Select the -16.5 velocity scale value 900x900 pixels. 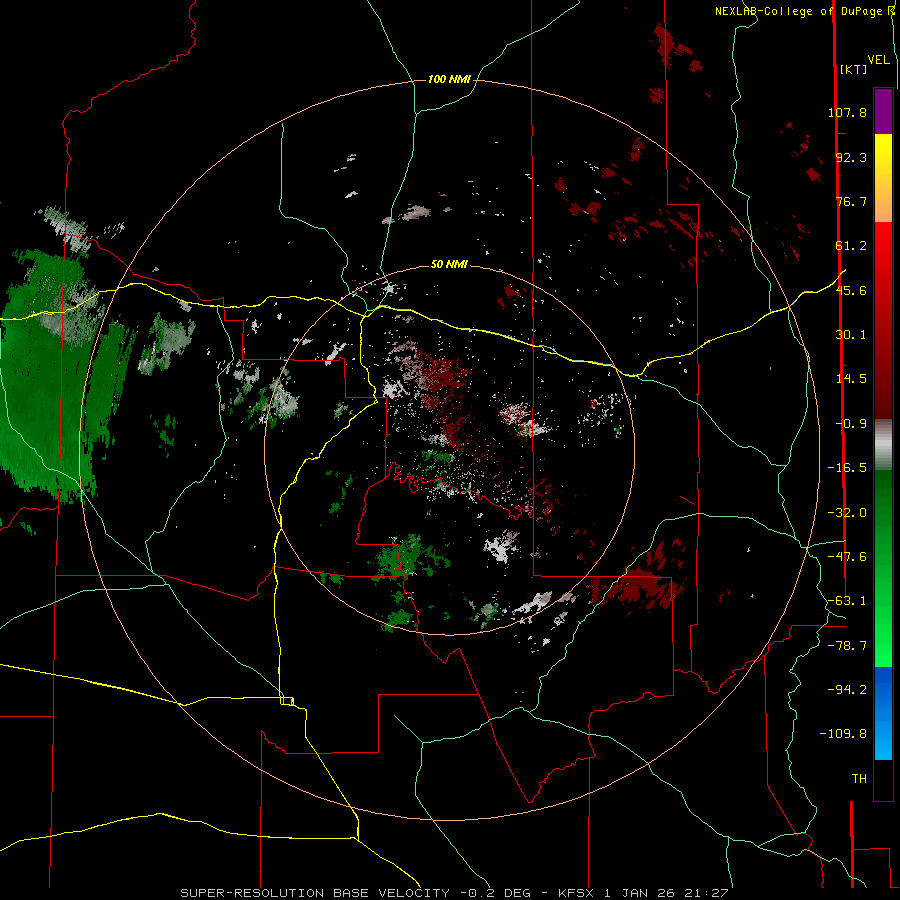click(x=847, y=468)
